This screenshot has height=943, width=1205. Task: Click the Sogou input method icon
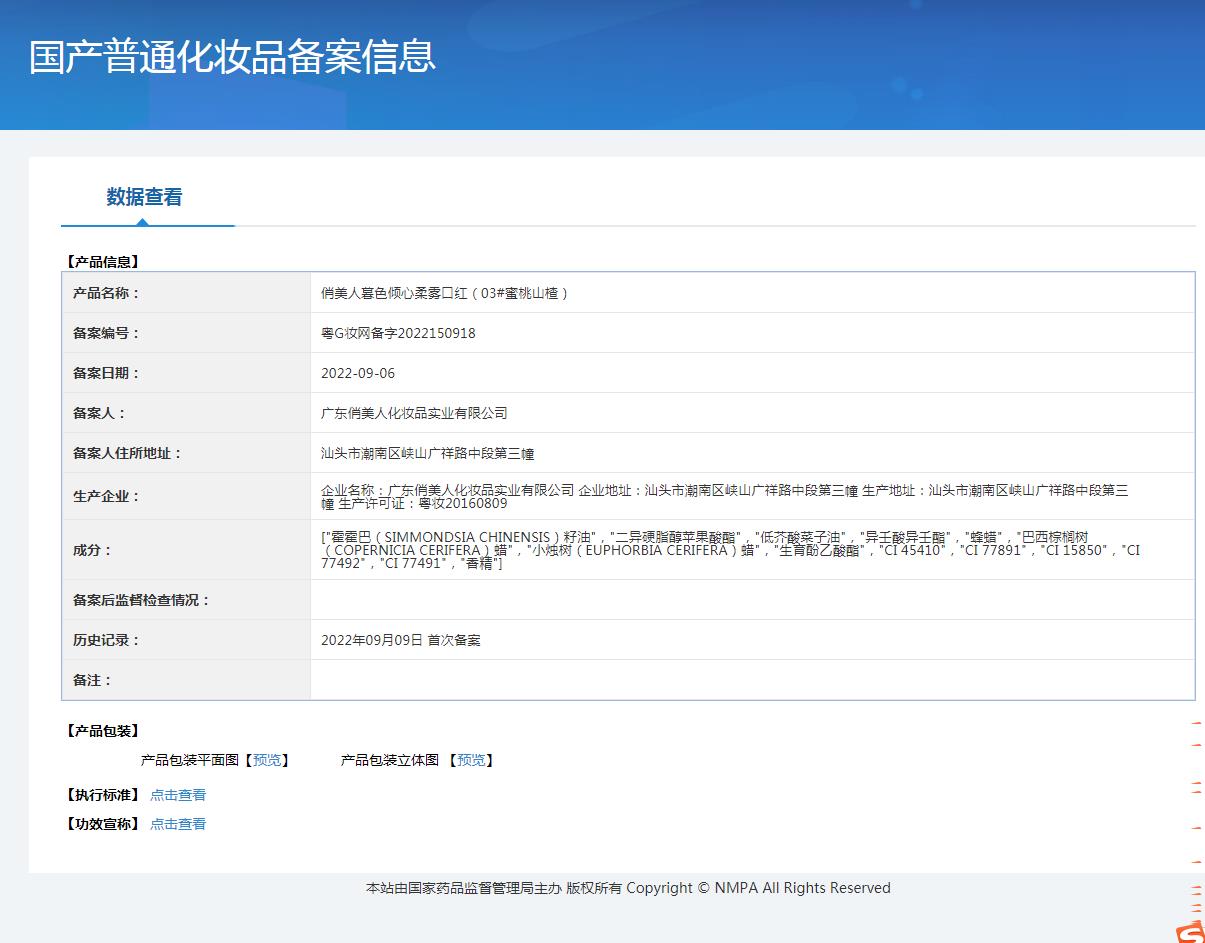click(x=1191, y=932)
